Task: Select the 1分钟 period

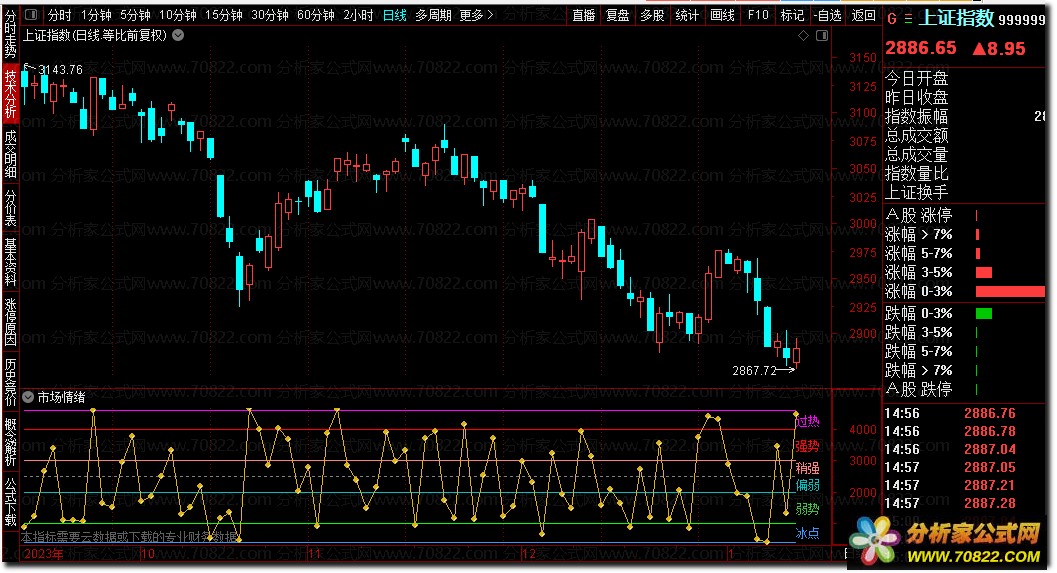Action: click(x=96, y=15)
